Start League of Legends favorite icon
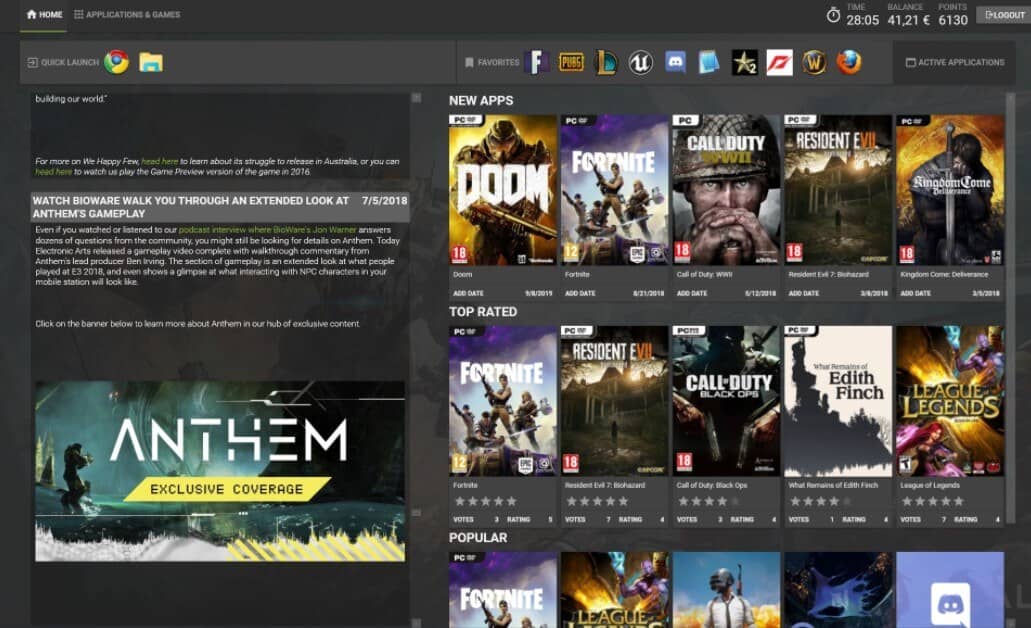The width and height of the screenshot is (1031, 628). (606, 62)
